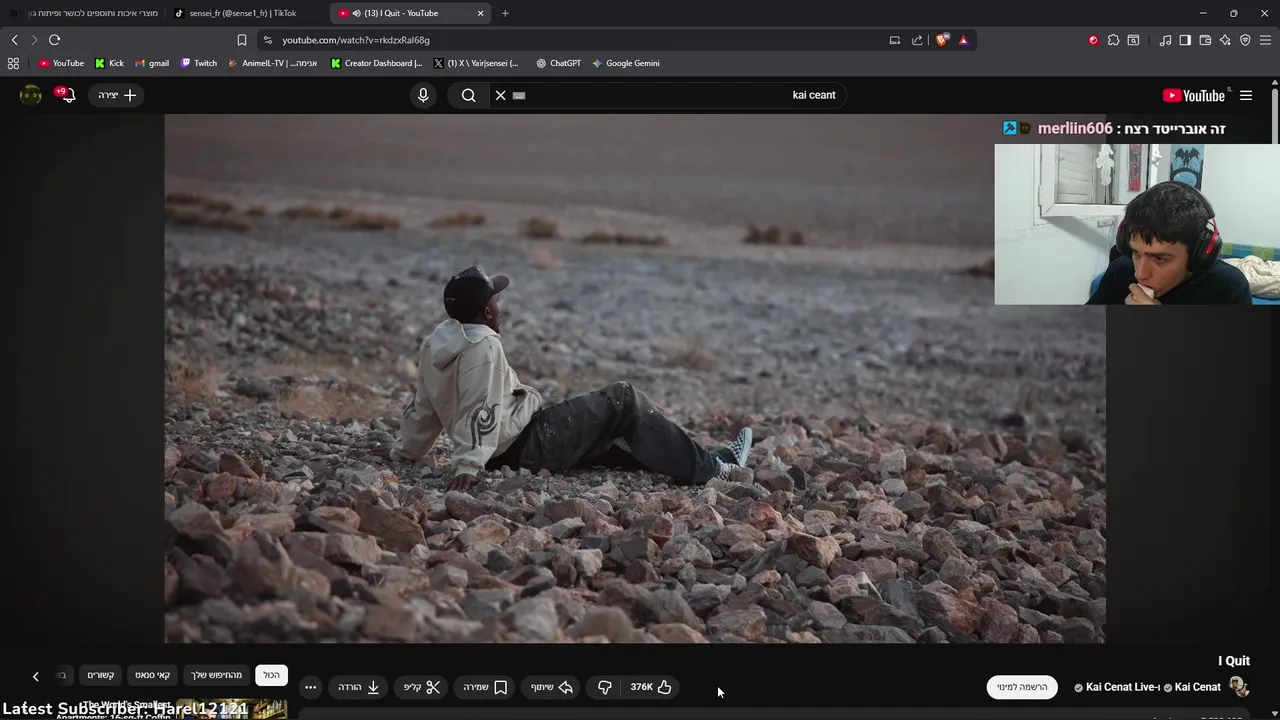Click the קליפ clip button

tap(422, 687)
